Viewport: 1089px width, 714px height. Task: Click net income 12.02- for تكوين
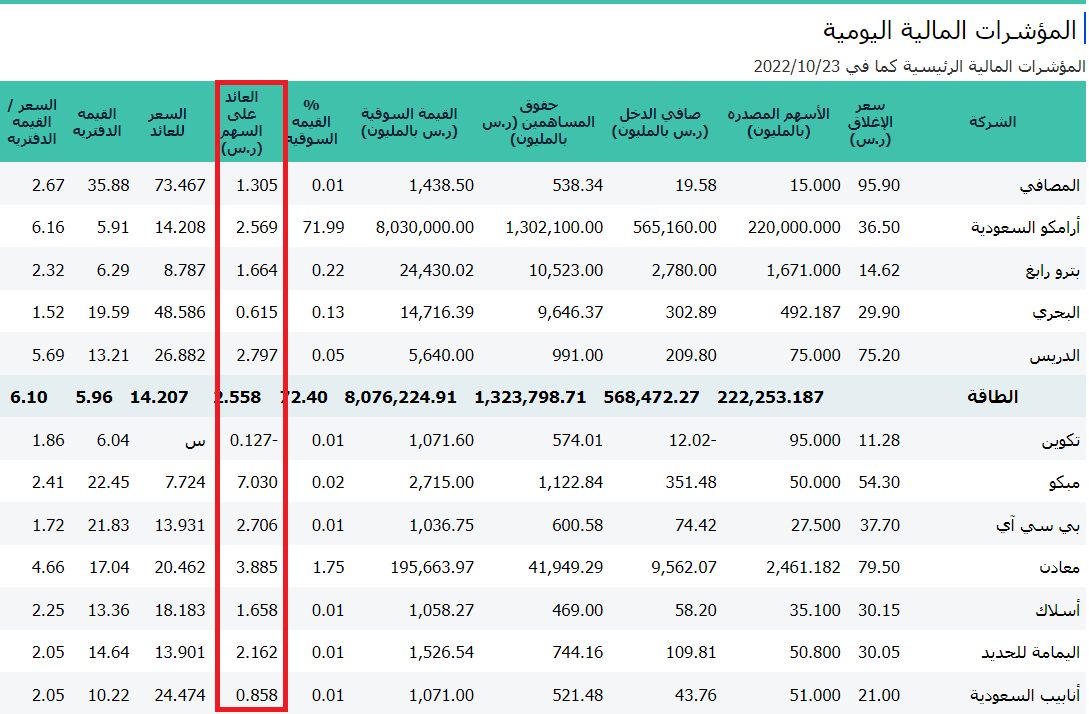[692, 440]
